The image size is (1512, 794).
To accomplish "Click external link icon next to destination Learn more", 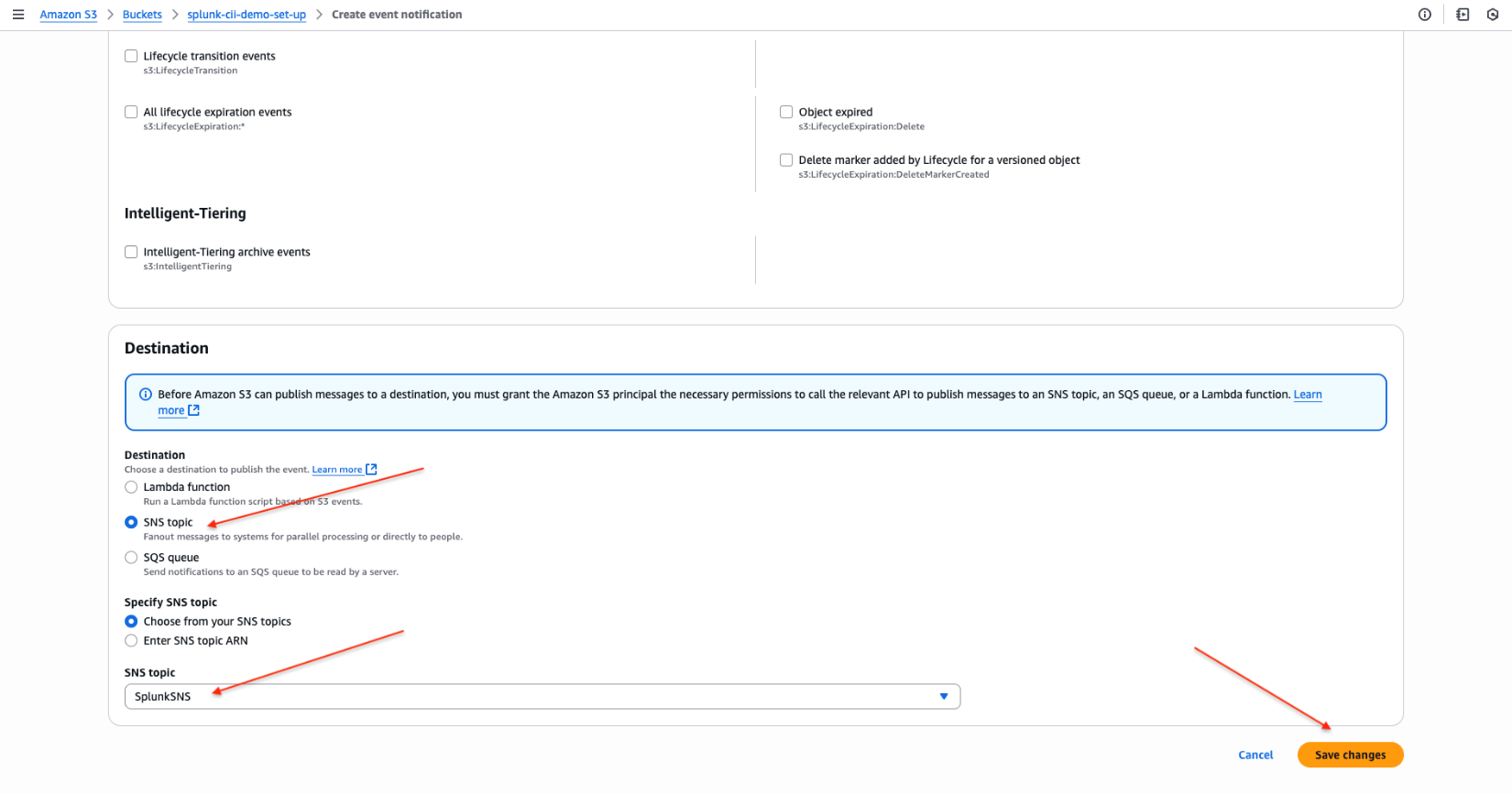I will pos(371,470).
